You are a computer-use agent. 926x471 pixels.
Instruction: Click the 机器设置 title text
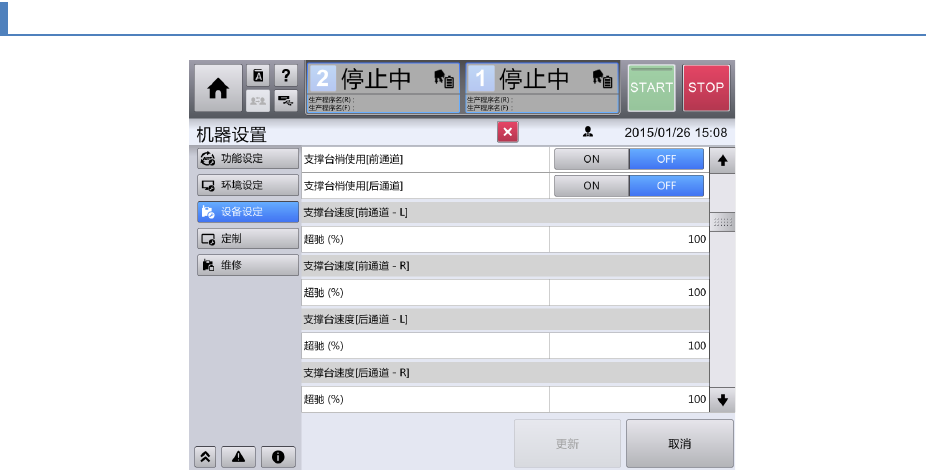[232, 135]
